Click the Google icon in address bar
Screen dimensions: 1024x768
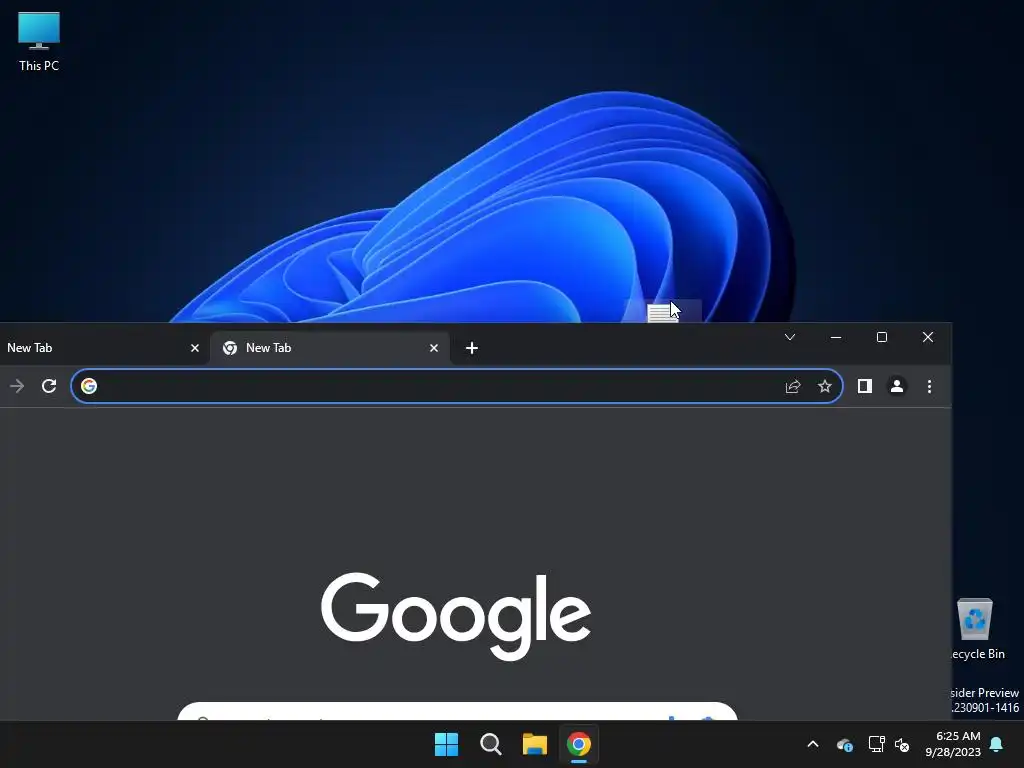point(89,386)
